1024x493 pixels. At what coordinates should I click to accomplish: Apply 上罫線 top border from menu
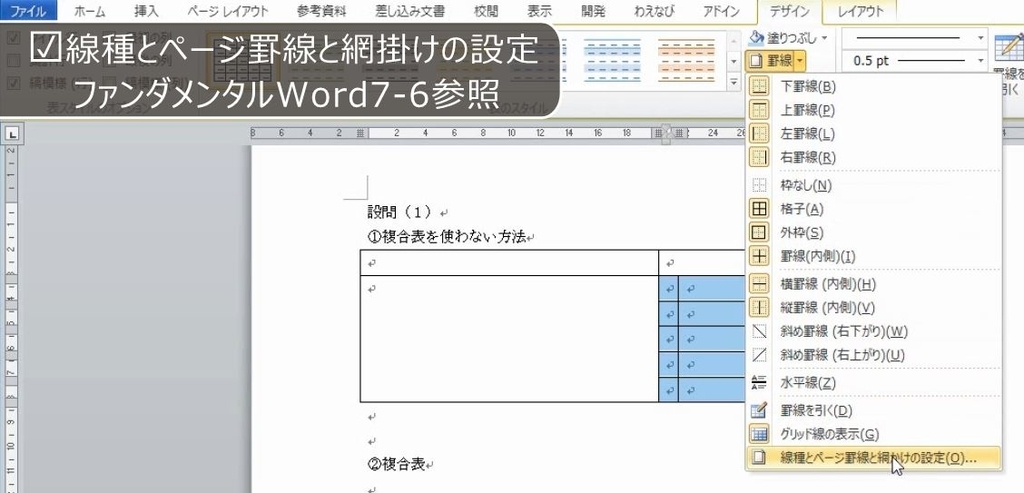point(873,110)
